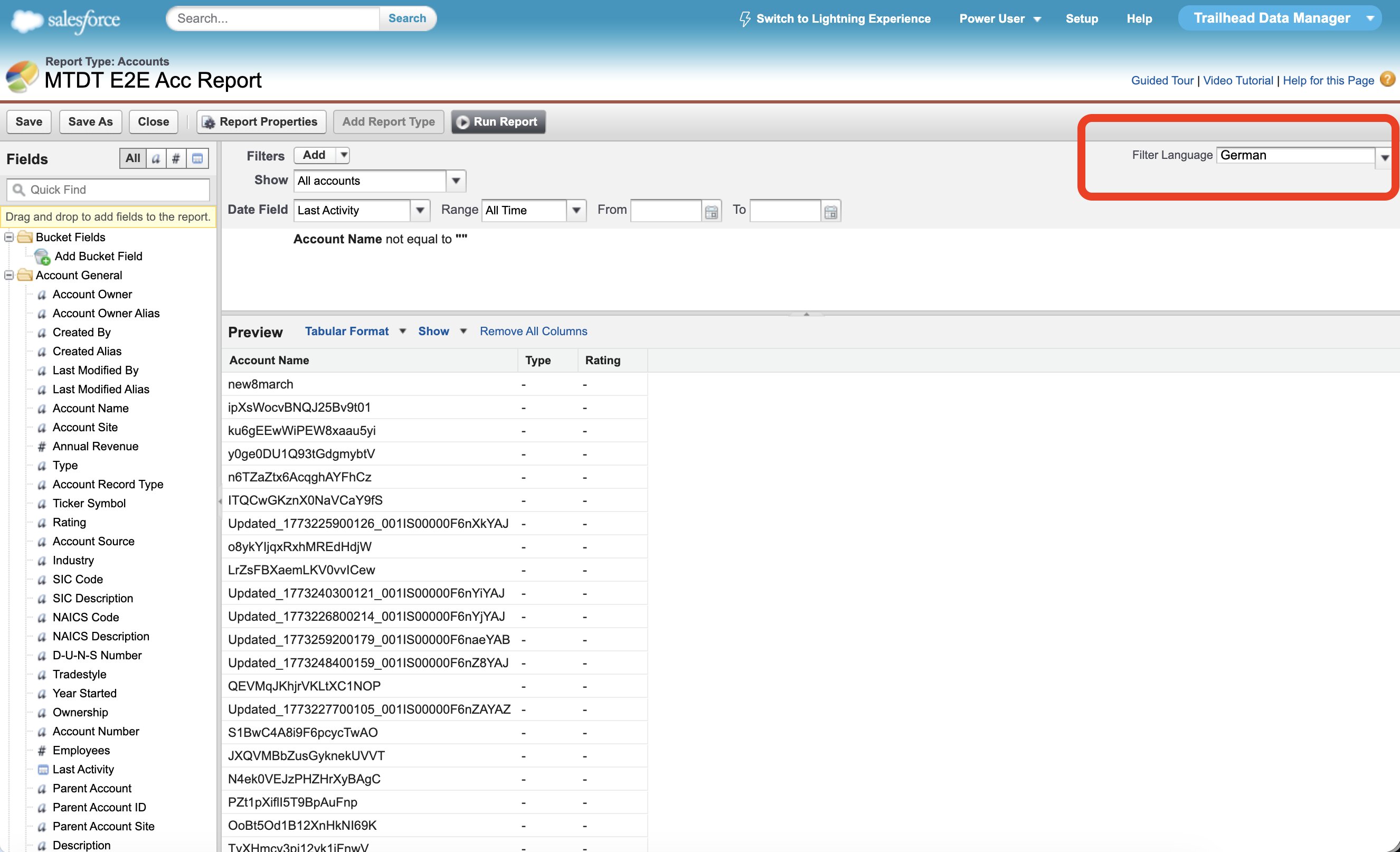Image resolution: width=1400 pixels, height=852 pixels.
Task: Click the Add filter button
Action: 314,155
